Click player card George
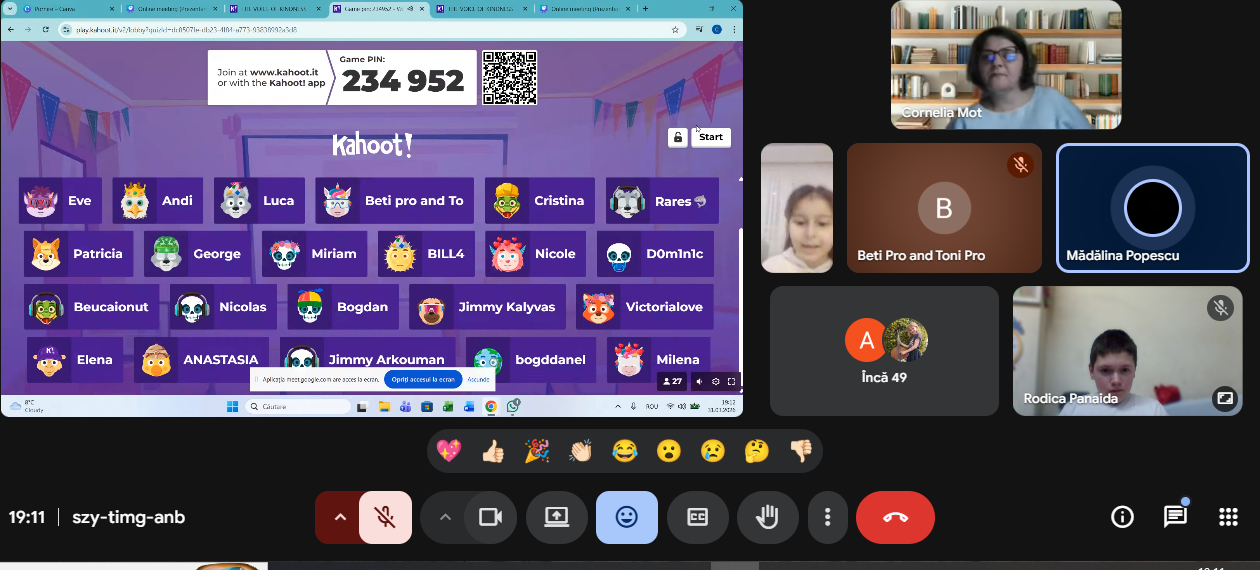The width and height of the screenshot is (1260, 570). click(198, 254)
